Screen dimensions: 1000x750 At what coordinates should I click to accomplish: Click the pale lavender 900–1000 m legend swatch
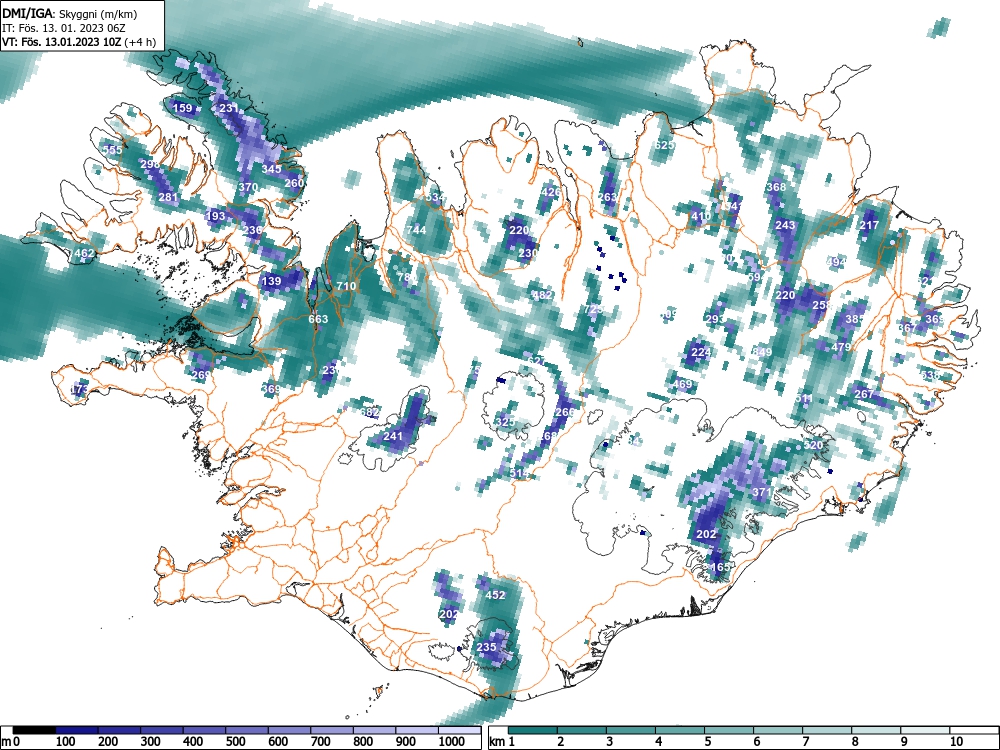[417, 730]
